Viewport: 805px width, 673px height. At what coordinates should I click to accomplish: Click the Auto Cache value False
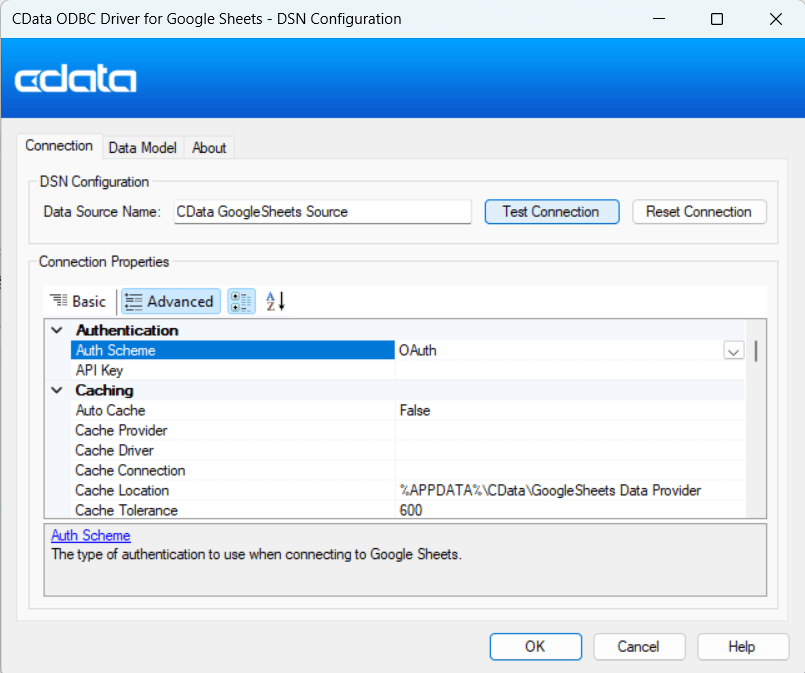414,410
